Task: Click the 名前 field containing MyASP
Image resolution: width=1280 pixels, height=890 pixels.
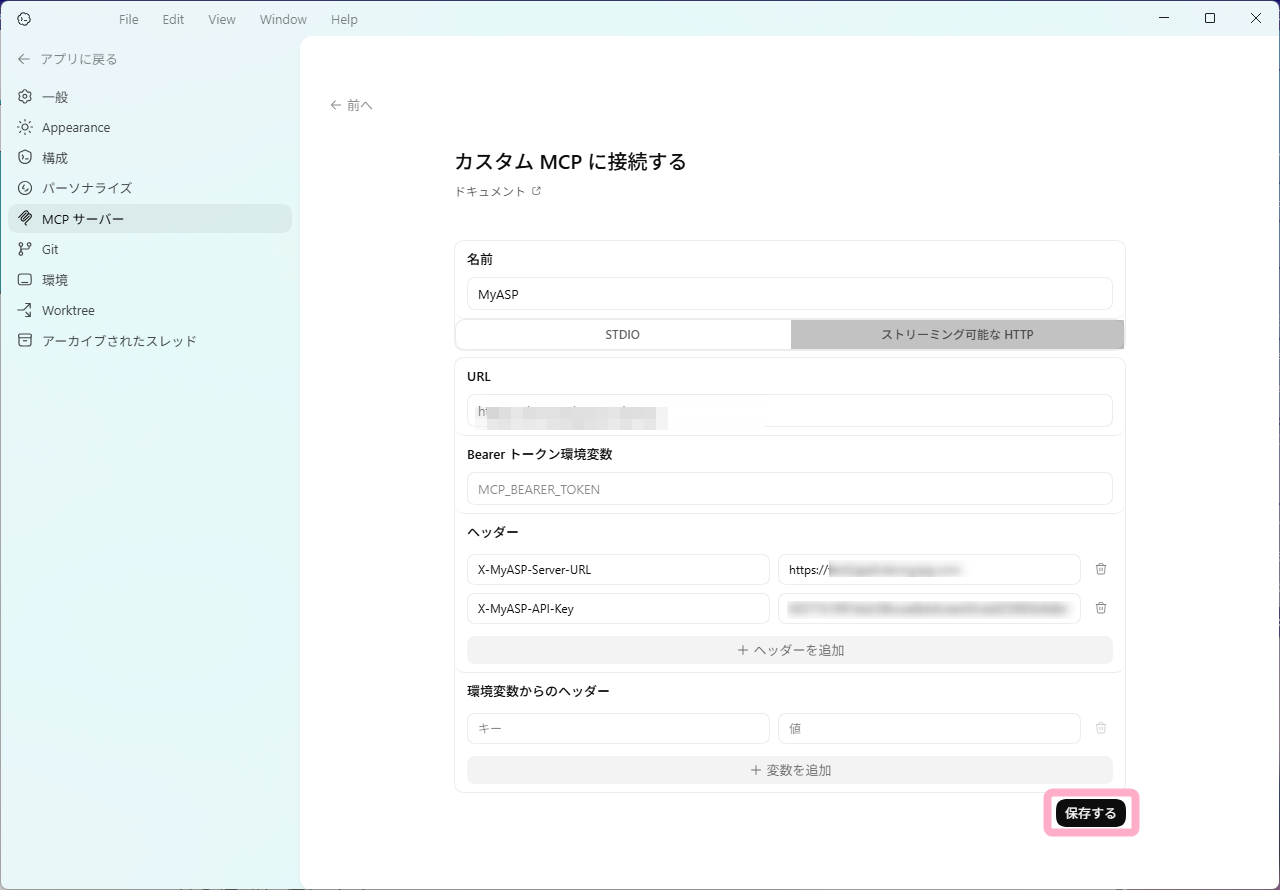Action: [x=789, y=294]
